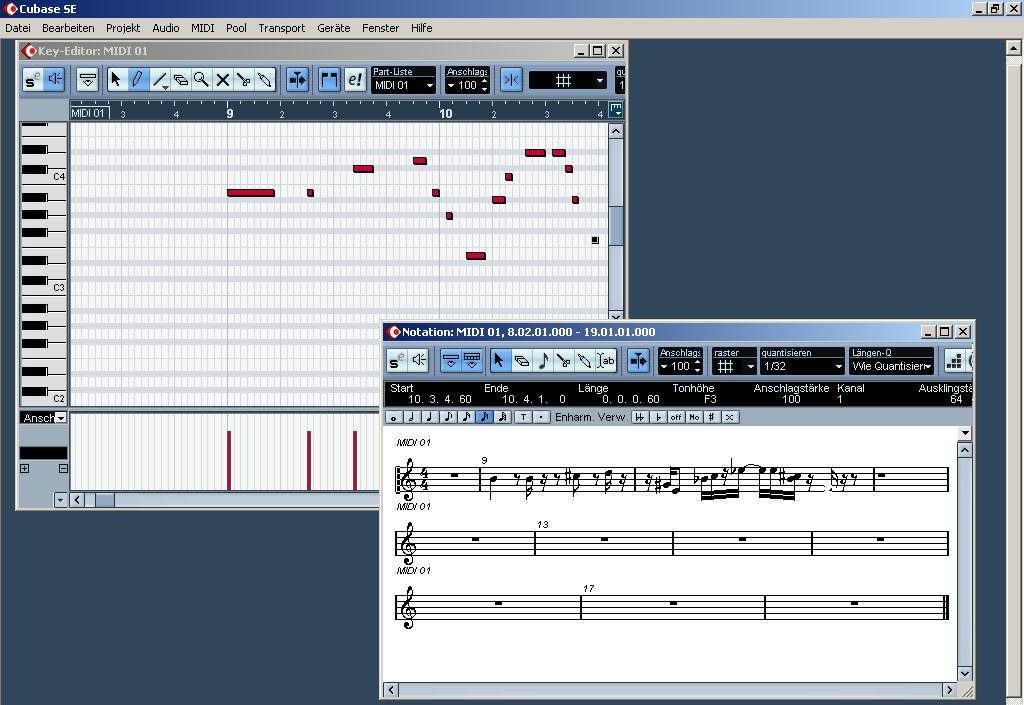Select the Glue tube tool in Key-Editor
Screen dimensions: 1024x705
coord(264,80)
